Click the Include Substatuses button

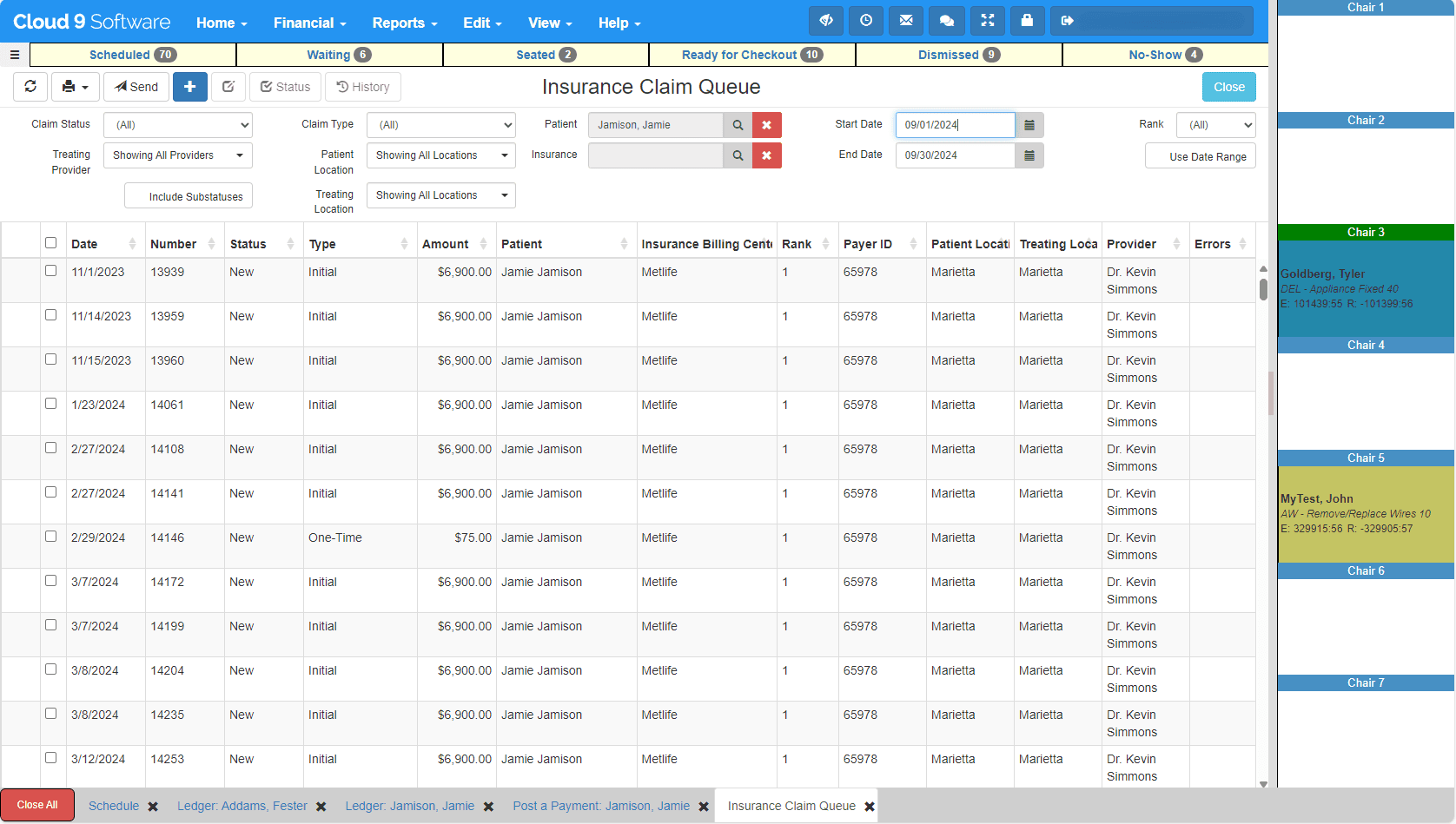pyautogui.click(x=188, y=195)
